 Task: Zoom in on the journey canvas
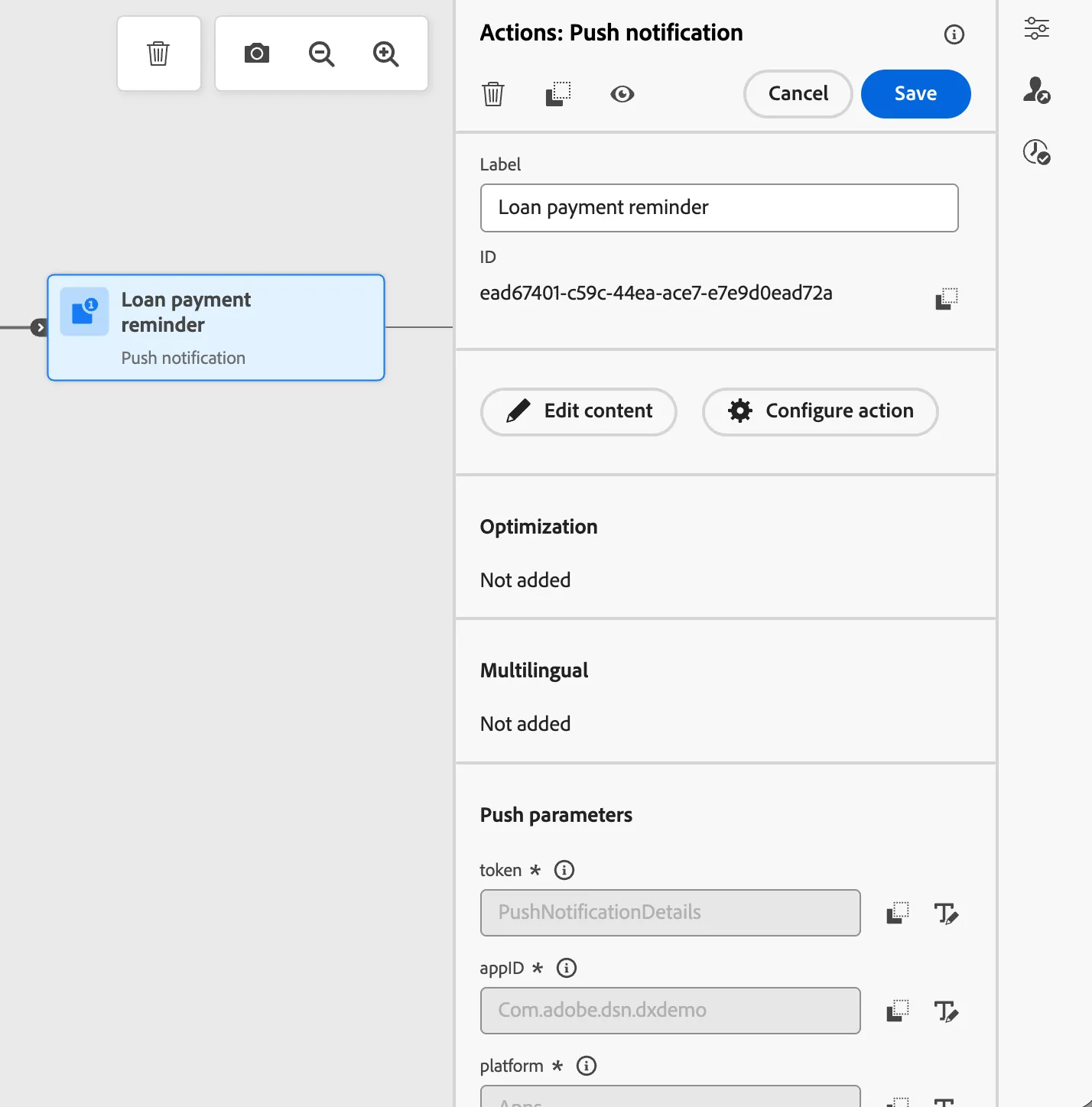click(385, 54)
